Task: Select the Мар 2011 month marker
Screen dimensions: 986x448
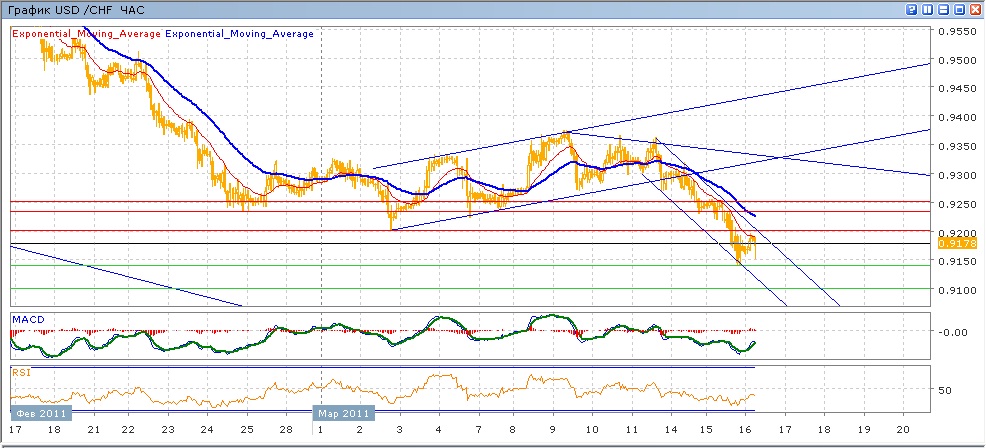Action: click(x=343, y=413)
